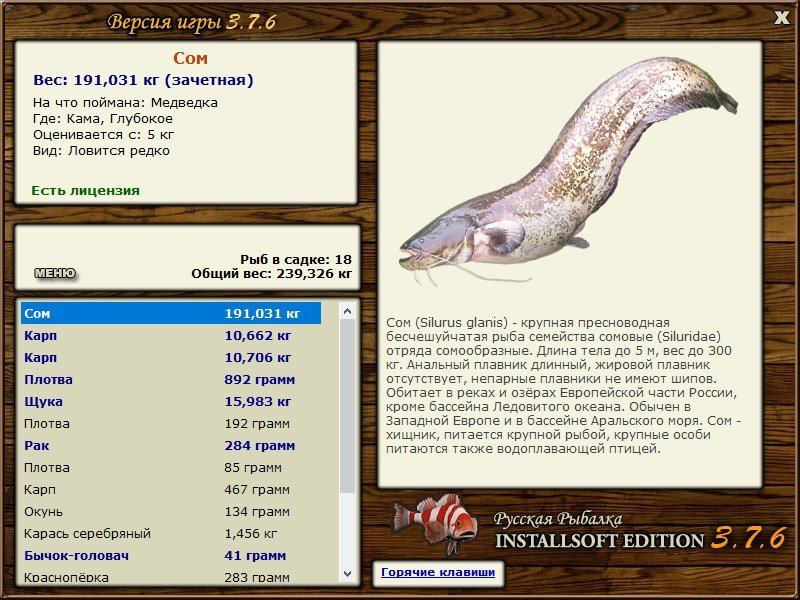Click the Есть лицензия status text
The height and width of the screenshot is (600, 800).
[x=85, y=190]
